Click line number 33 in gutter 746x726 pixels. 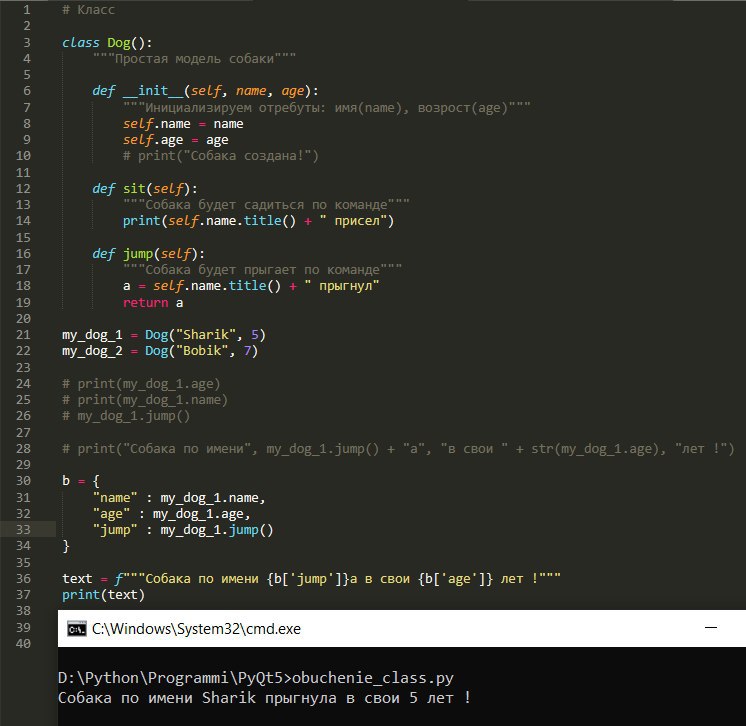23,530
